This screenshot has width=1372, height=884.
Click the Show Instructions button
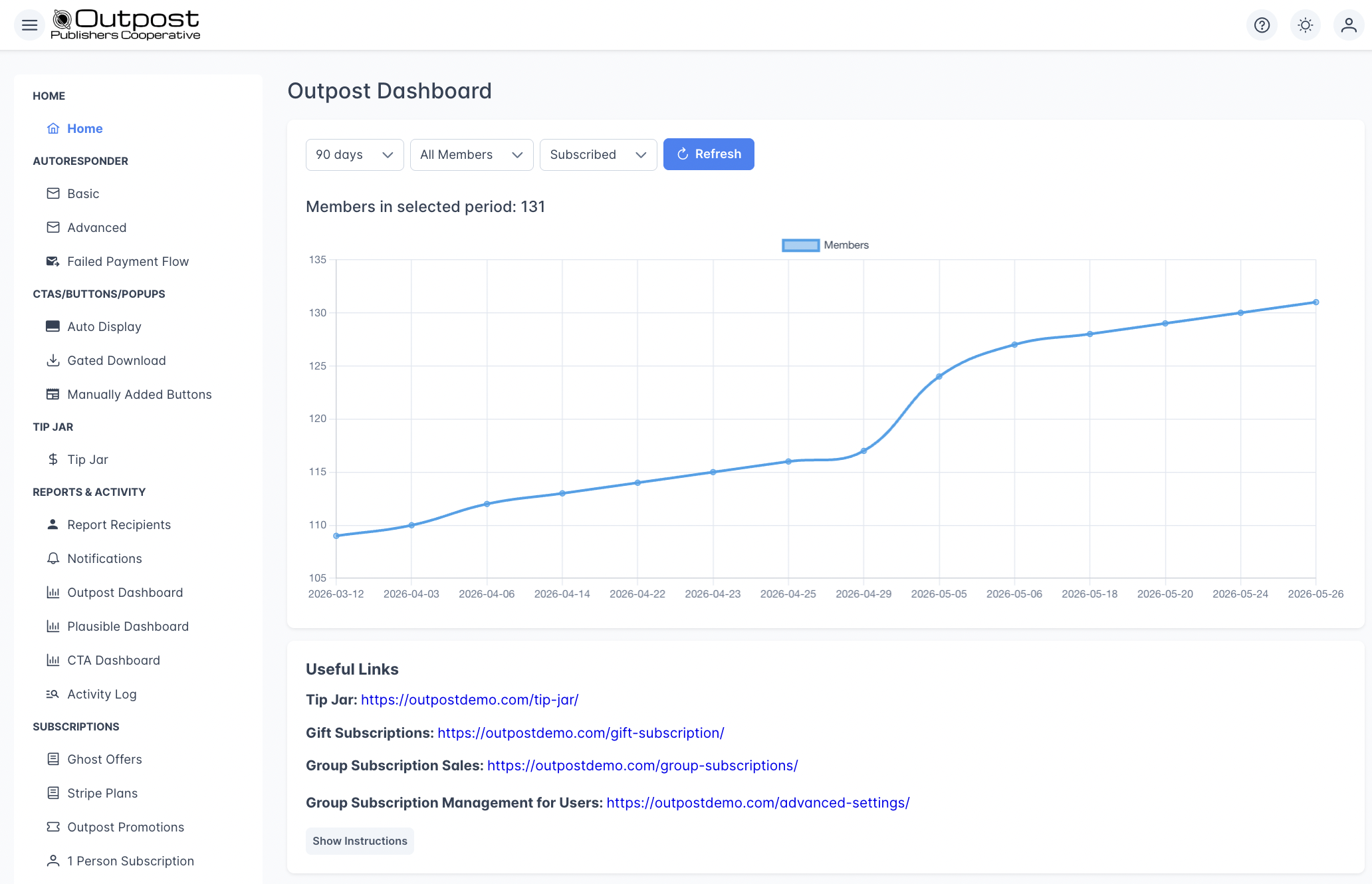(x=360, y=841)
